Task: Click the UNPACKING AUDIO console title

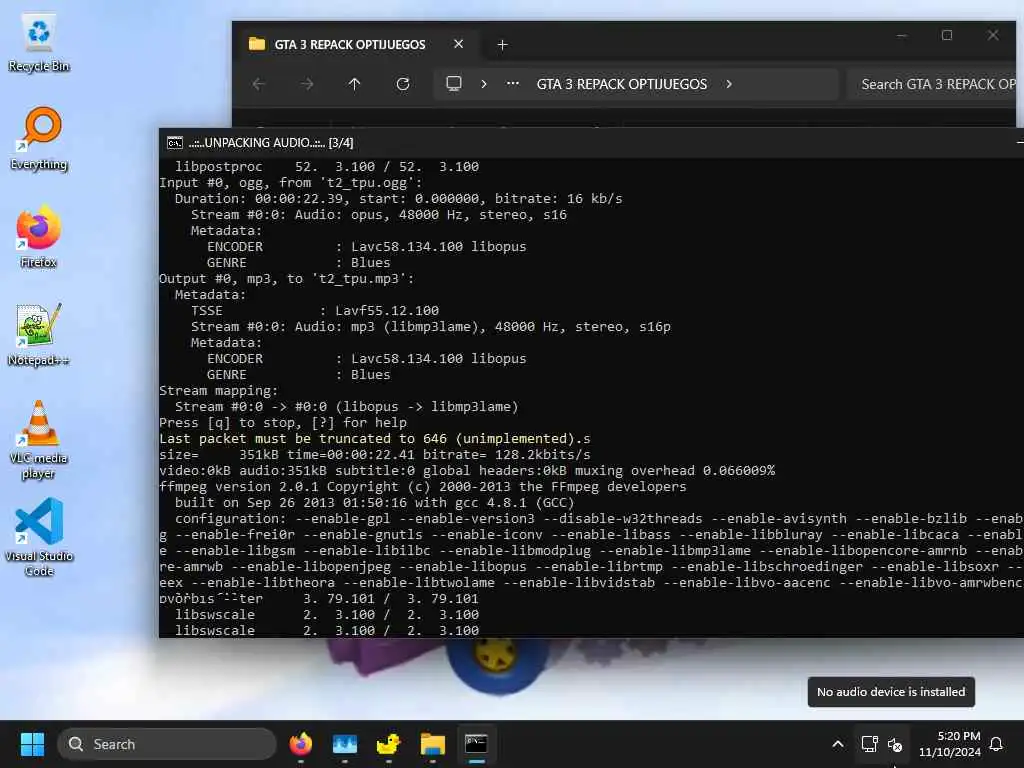Action: click(x=271, y=143)
